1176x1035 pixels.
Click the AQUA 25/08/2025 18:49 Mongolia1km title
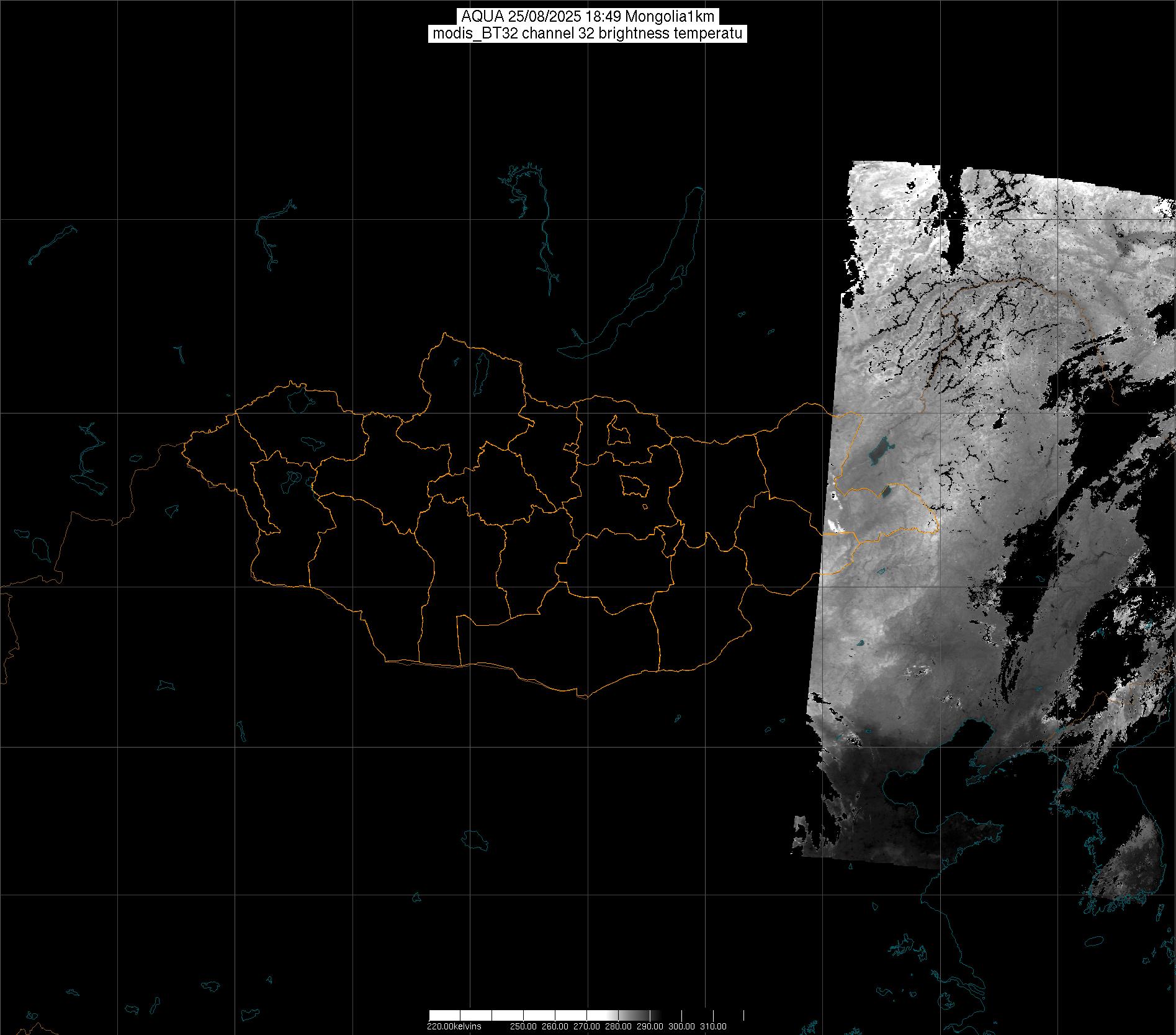pyautogui.click(x=587, y=17)
